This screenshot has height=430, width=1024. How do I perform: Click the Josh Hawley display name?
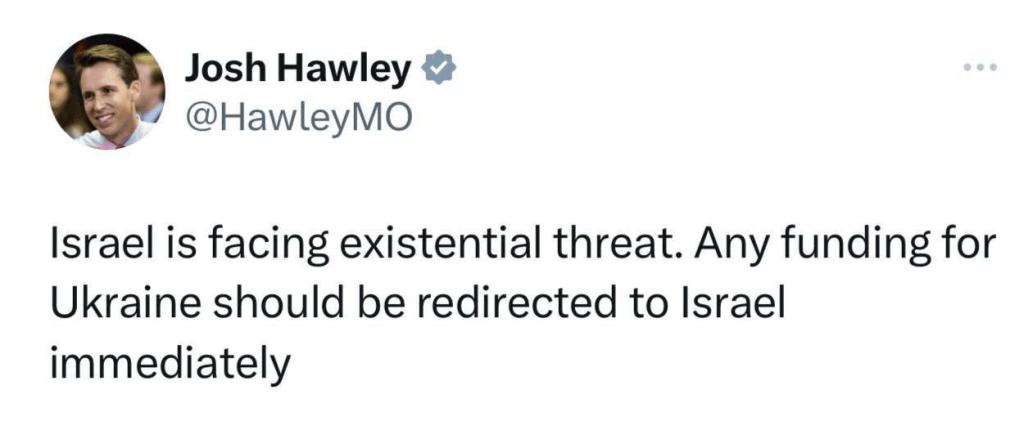(298, 69)
